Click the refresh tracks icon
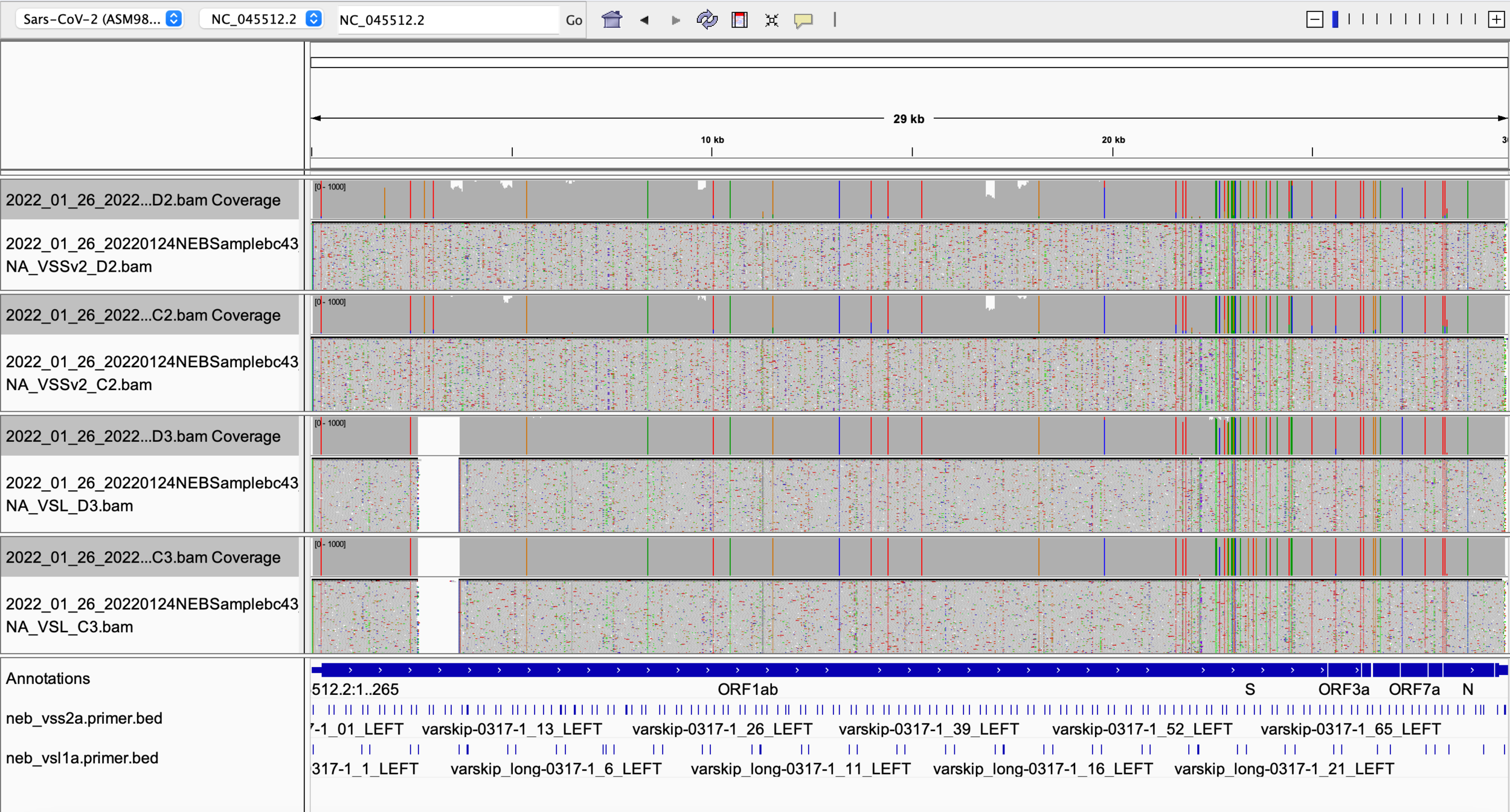 (x=707, y=20)
